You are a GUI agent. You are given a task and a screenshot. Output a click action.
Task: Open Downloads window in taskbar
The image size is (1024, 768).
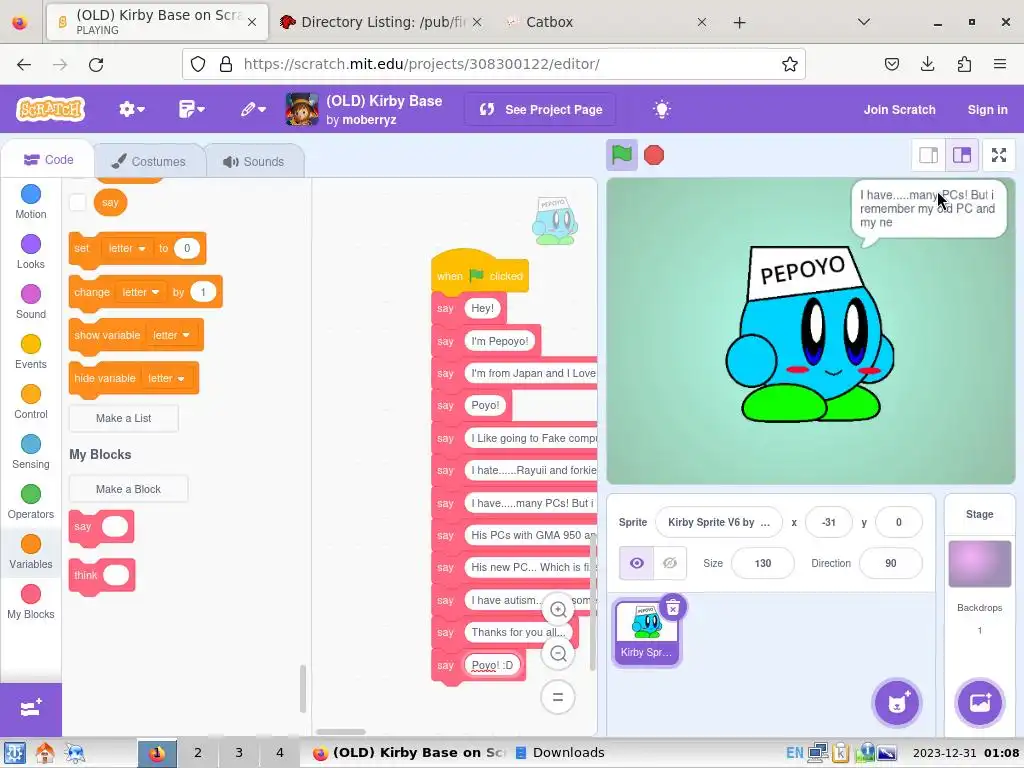pyautogui.click(x=560, y=752)
